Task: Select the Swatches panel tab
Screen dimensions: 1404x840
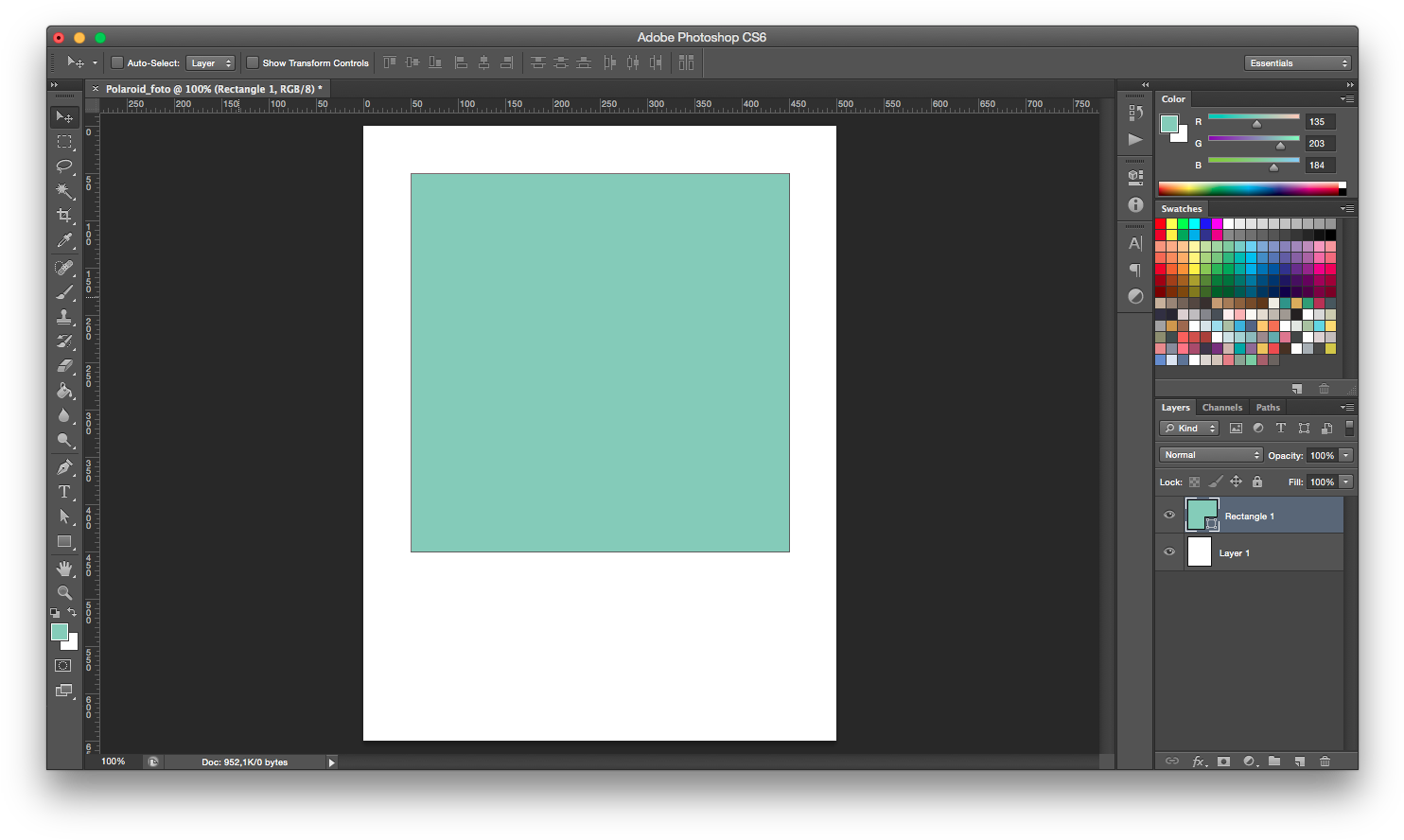Action: coord(1182,209)
